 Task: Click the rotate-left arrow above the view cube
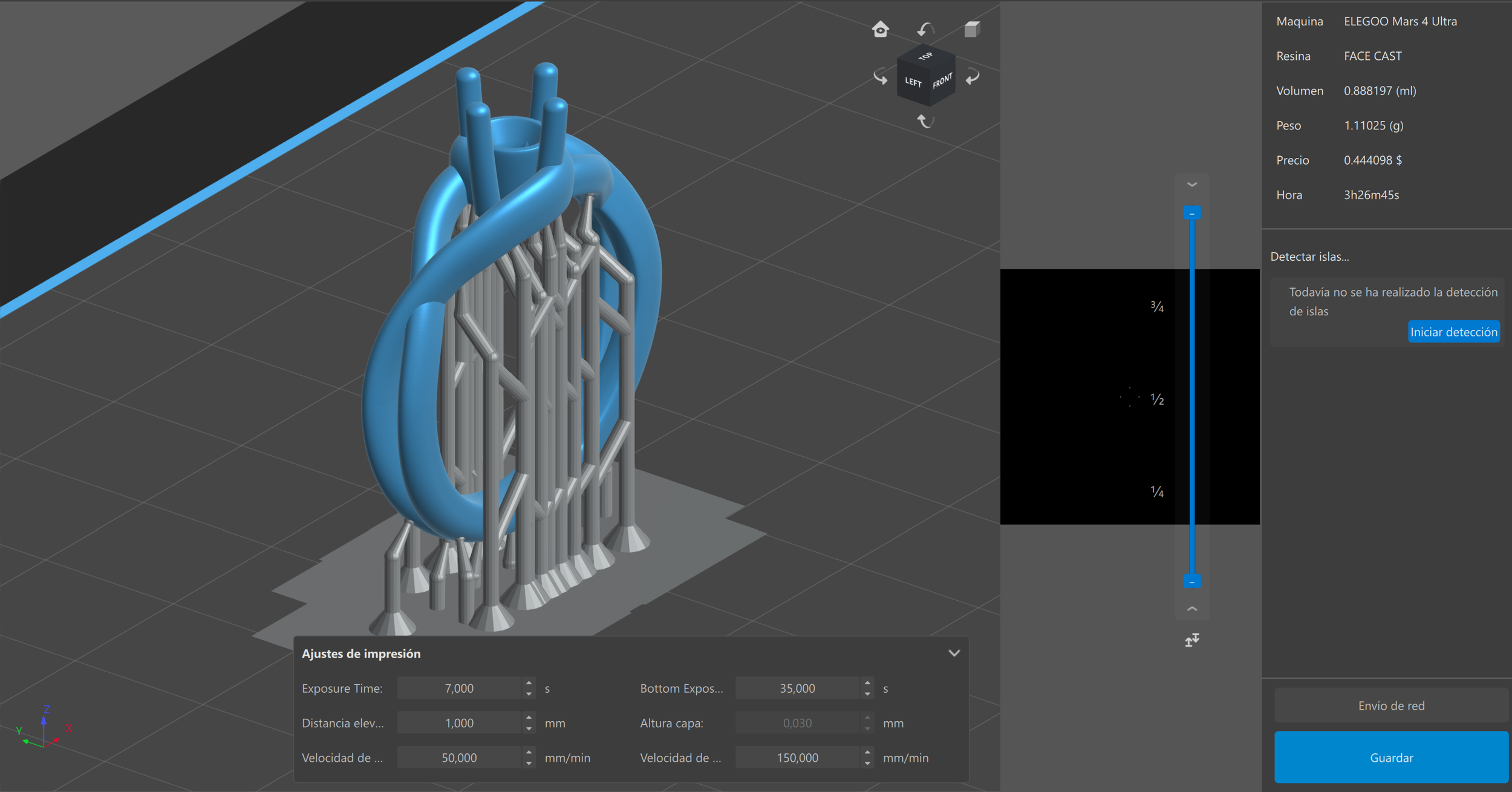(x=926, y=29)
